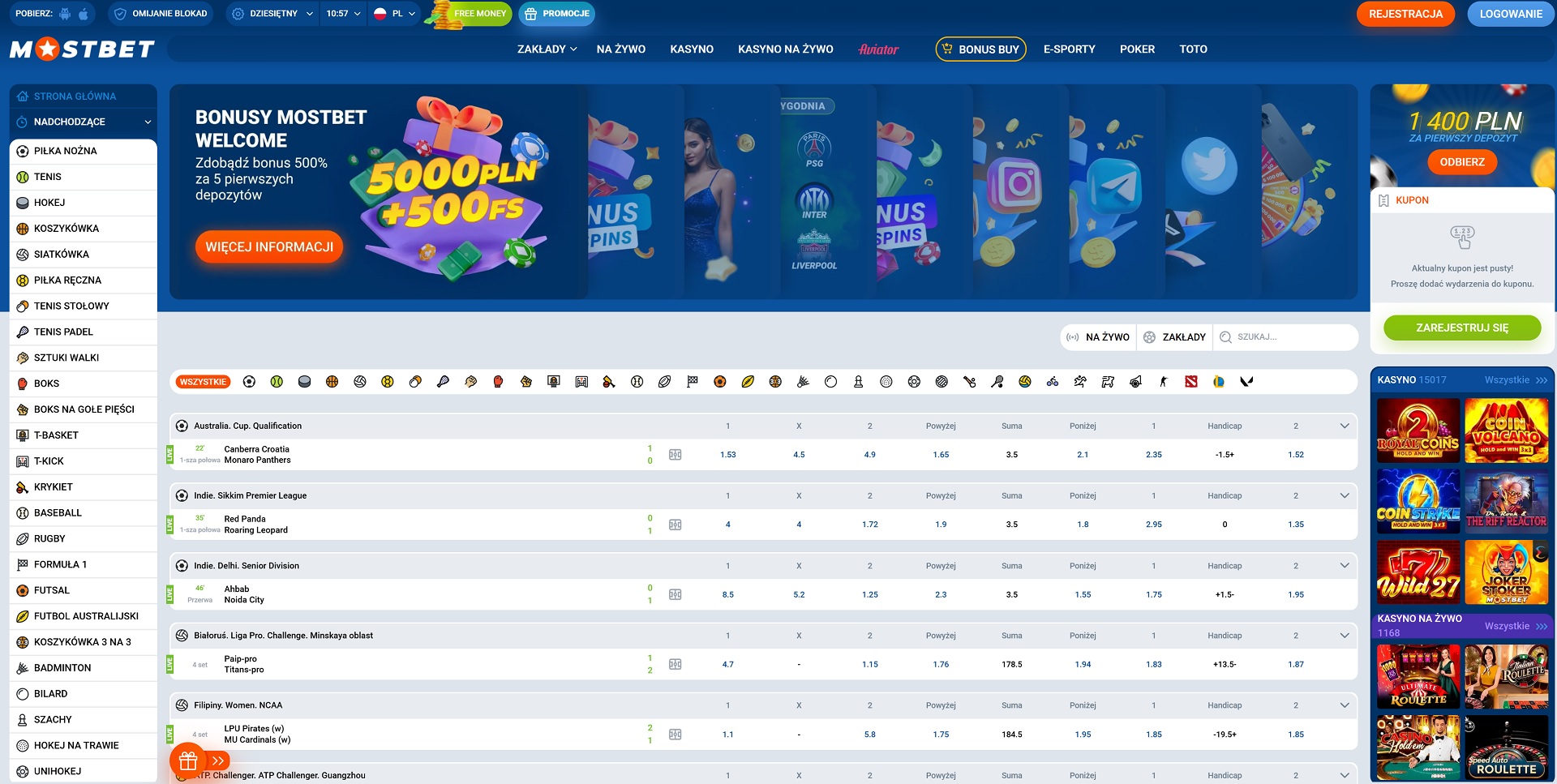Viewport: 1557px width, 784px height.
Task: Filter events by tennis ball icon
Action: click(x=277, y=382)
